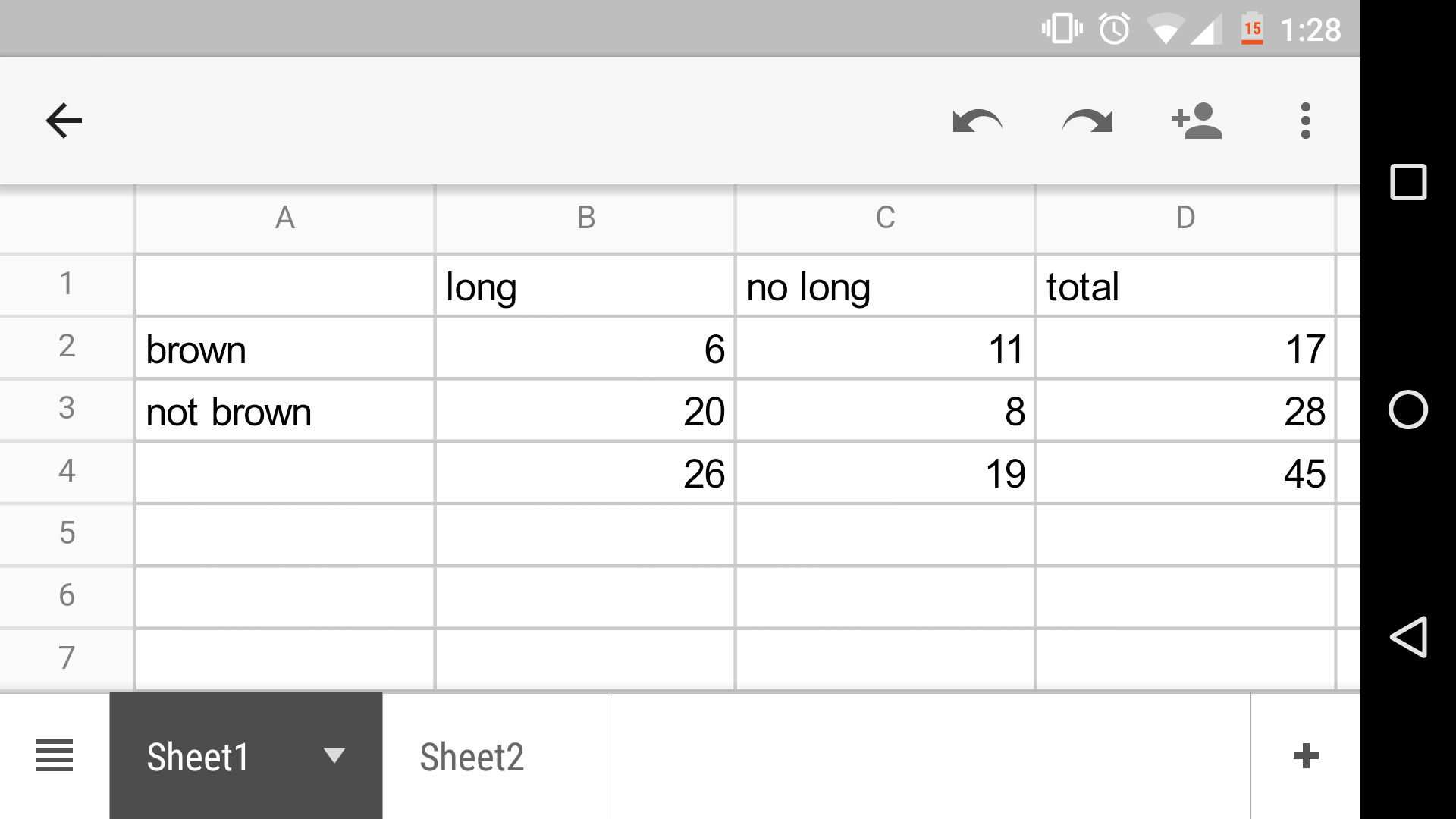The height and width of the screenshot is (819, 1456).
Task: Select the grand total cell with 45
Action: coord(1185,474)
